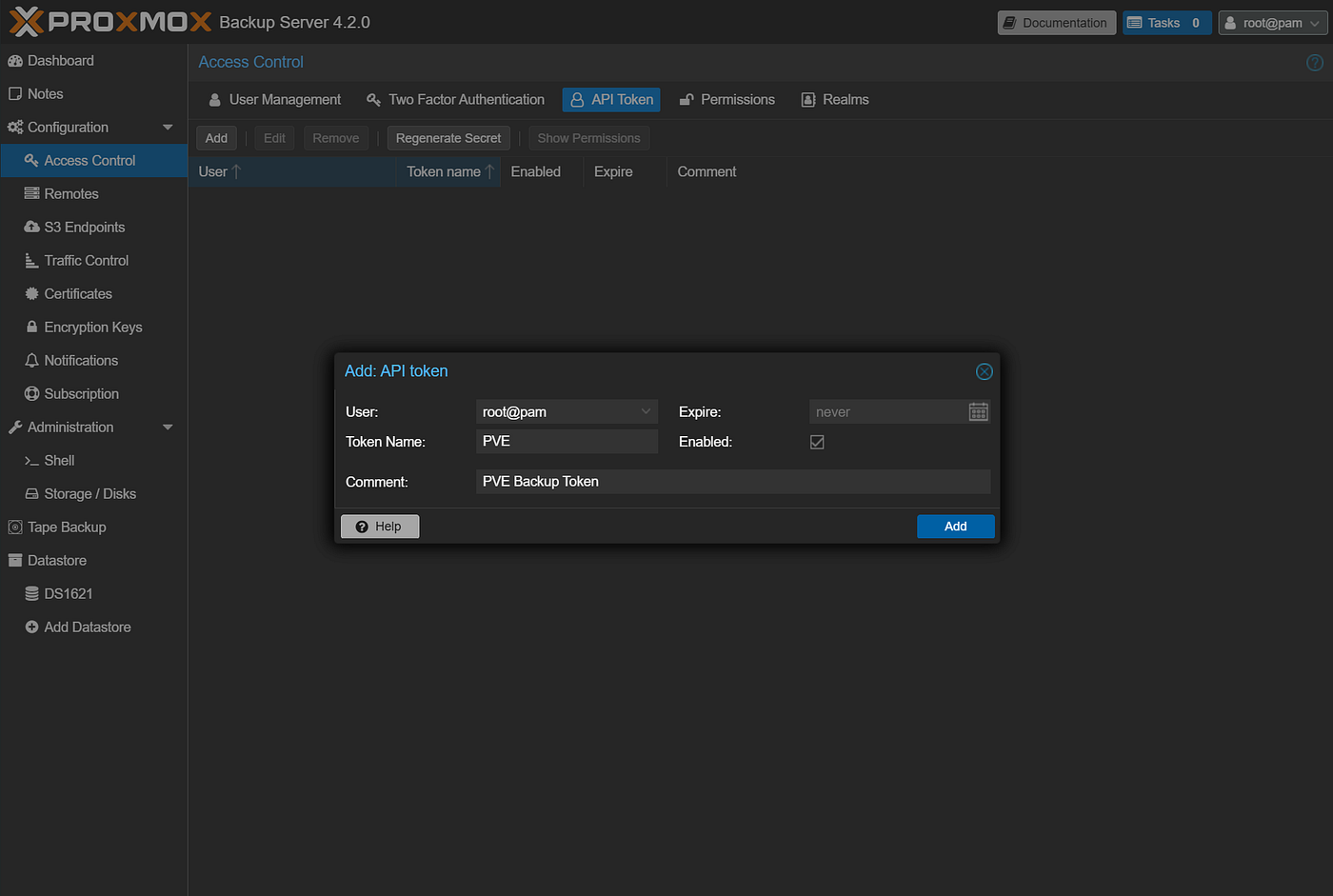Click the Help button in the dialog
Viewport: 1333px width, 896px height.
click(x=380, y=527)
